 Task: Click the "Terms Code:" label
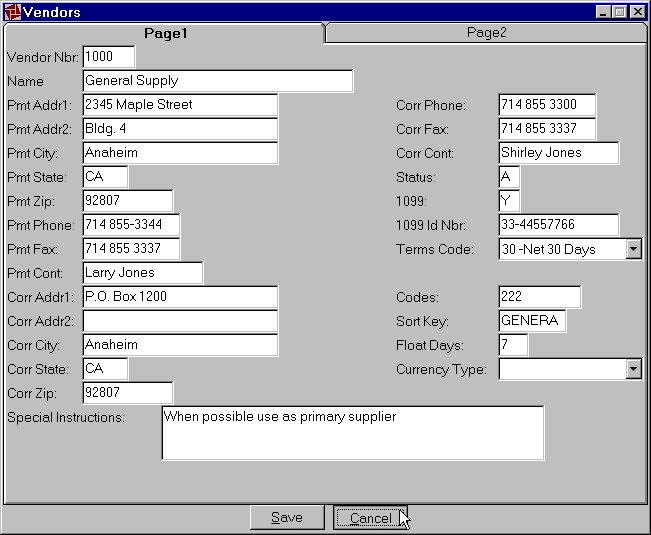[x=435, y=249]
